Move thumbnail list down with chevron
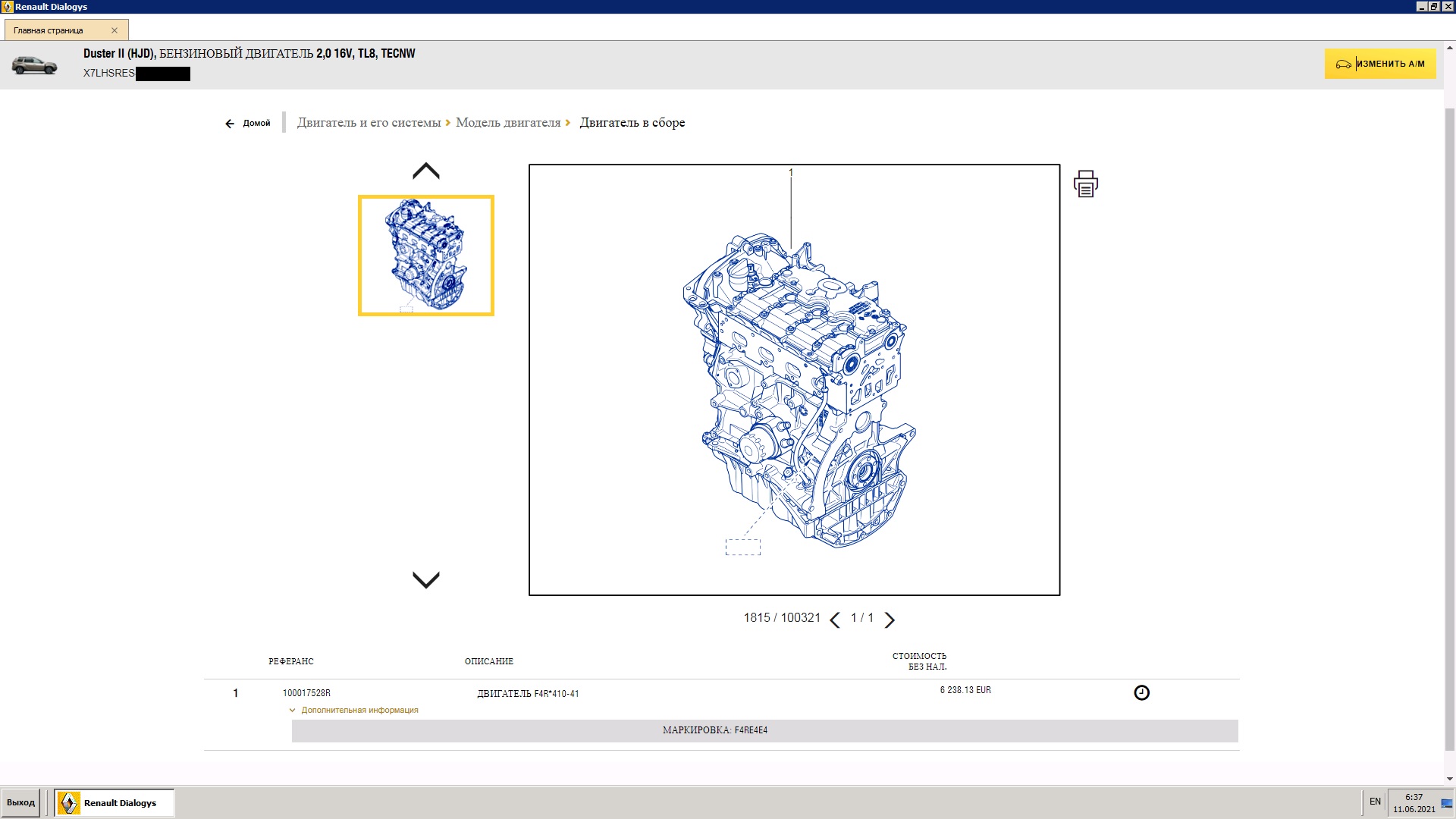The image size is (1456, 819). [425, 579]
